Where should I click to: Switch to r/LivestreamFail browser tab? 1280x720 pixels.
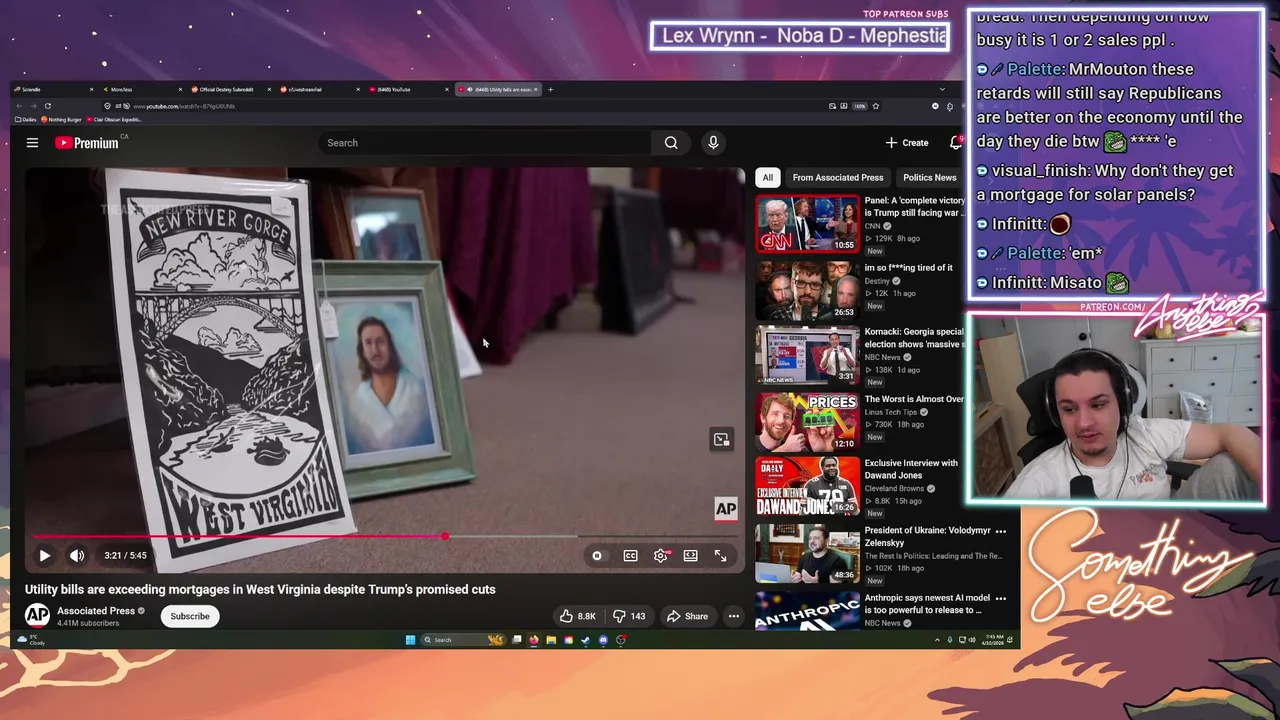[321, 89]
